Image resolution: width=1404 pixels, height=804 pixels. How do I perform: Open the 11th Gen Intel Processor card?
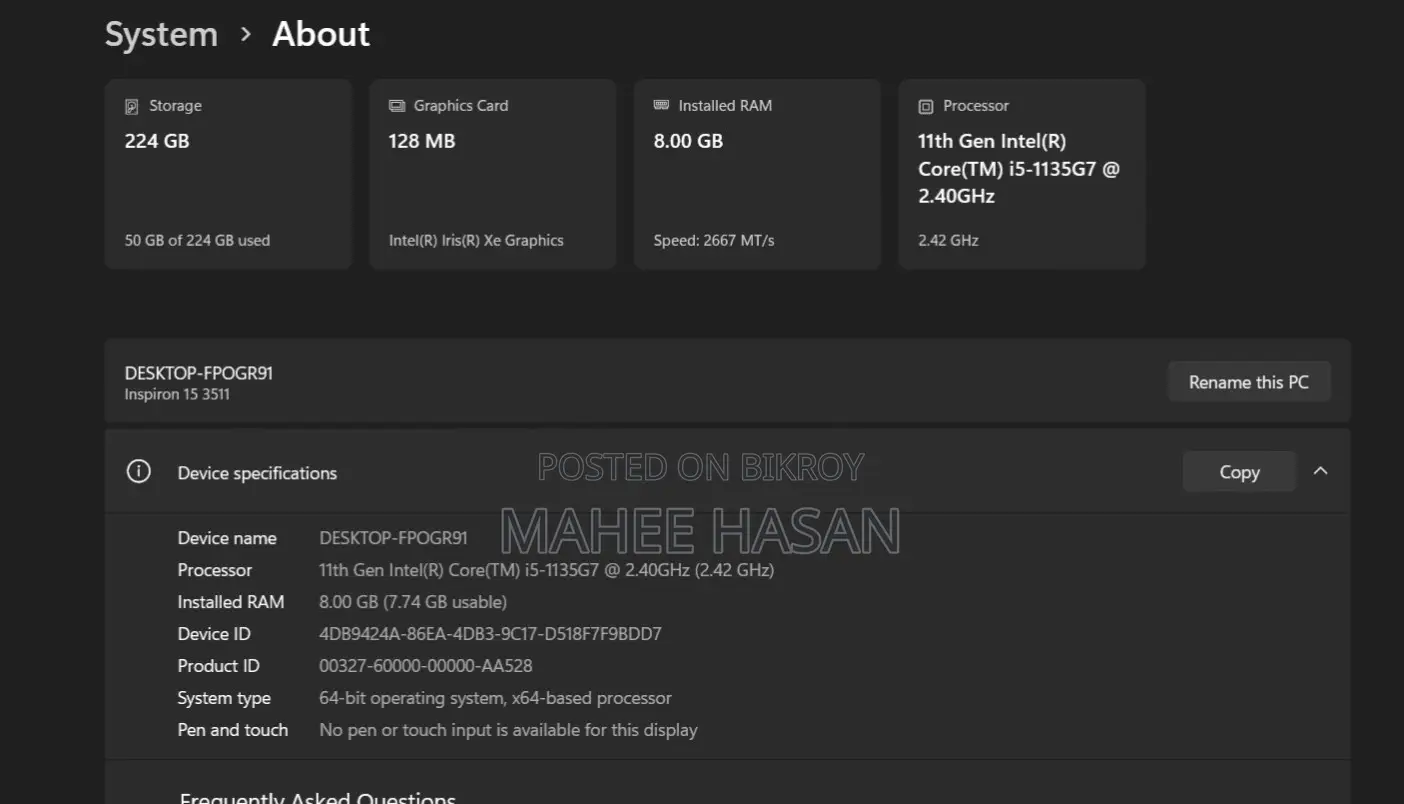(x=1022, y=174)
